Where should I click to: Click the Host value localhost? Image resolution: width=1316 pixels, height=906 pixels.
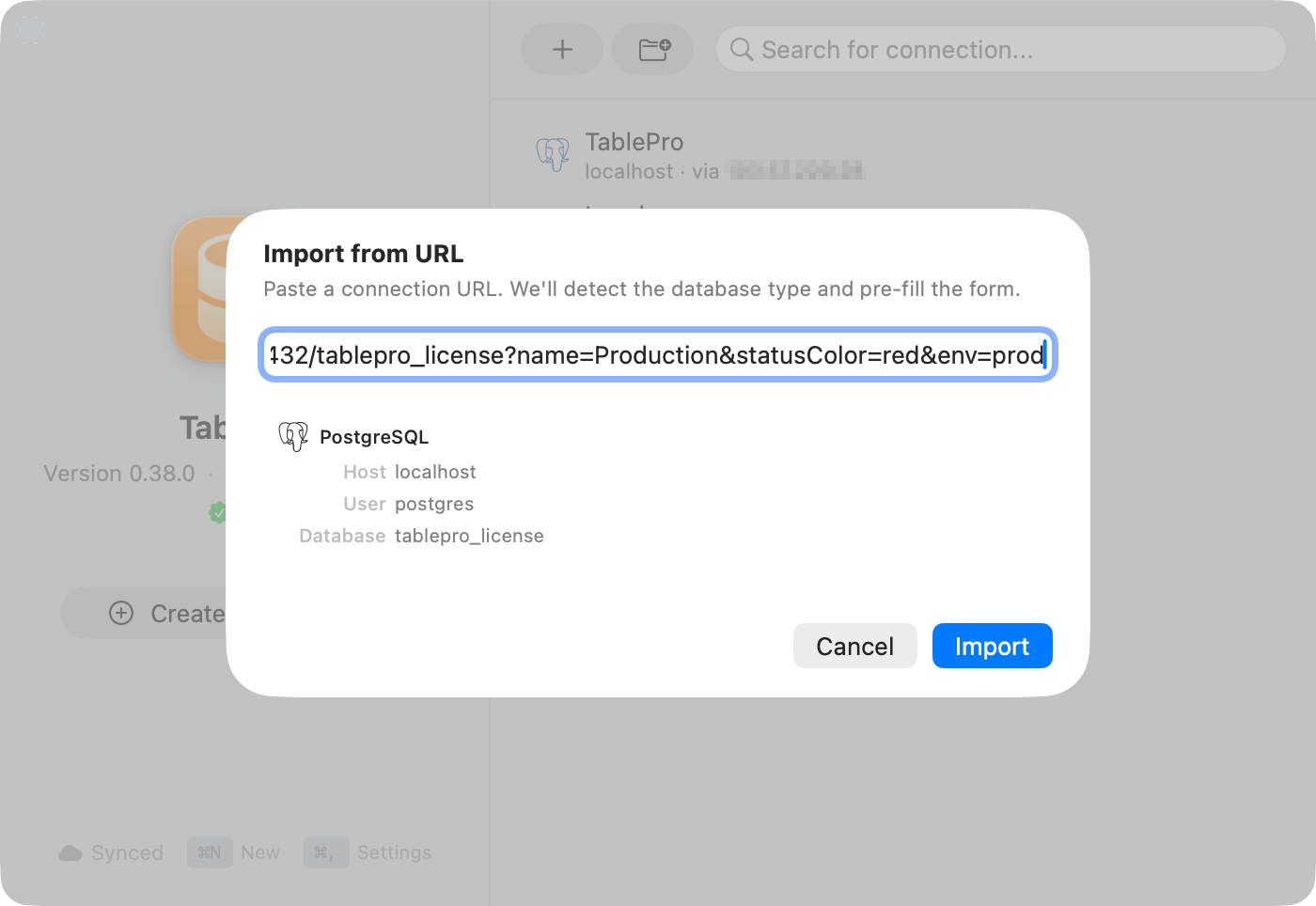tap(435, 472)
